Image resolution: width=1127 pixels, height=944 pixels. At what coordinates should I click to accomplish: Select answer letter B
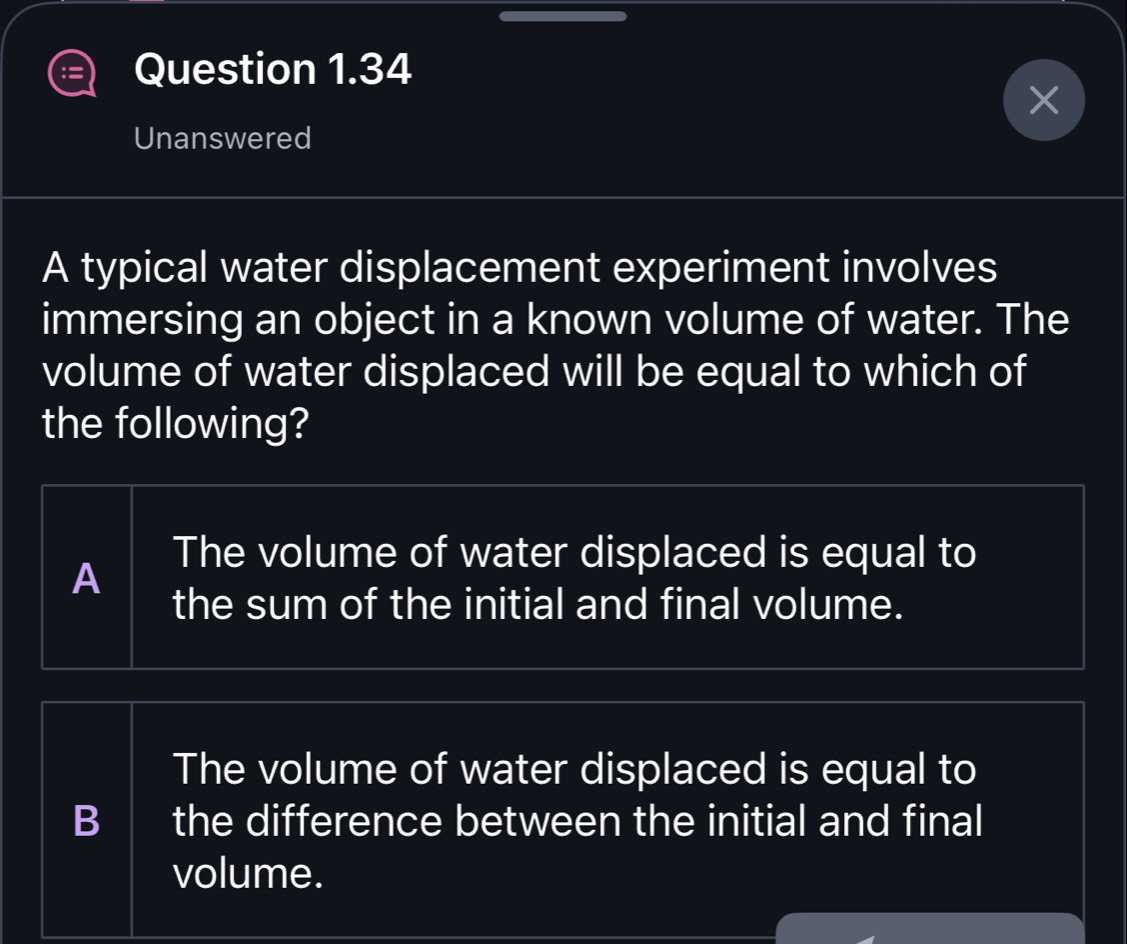tap(88, 820)
